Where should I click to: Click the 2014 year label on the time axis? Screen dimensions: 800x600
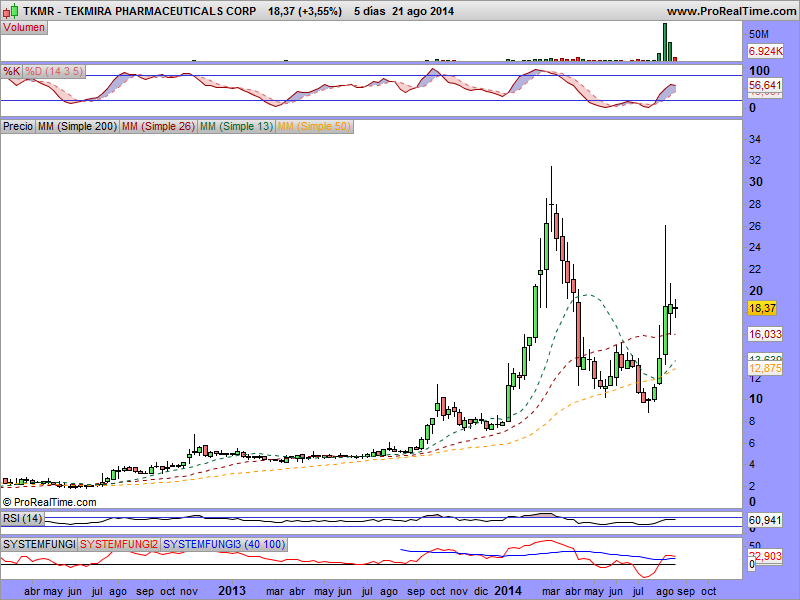tap(508, 591)
